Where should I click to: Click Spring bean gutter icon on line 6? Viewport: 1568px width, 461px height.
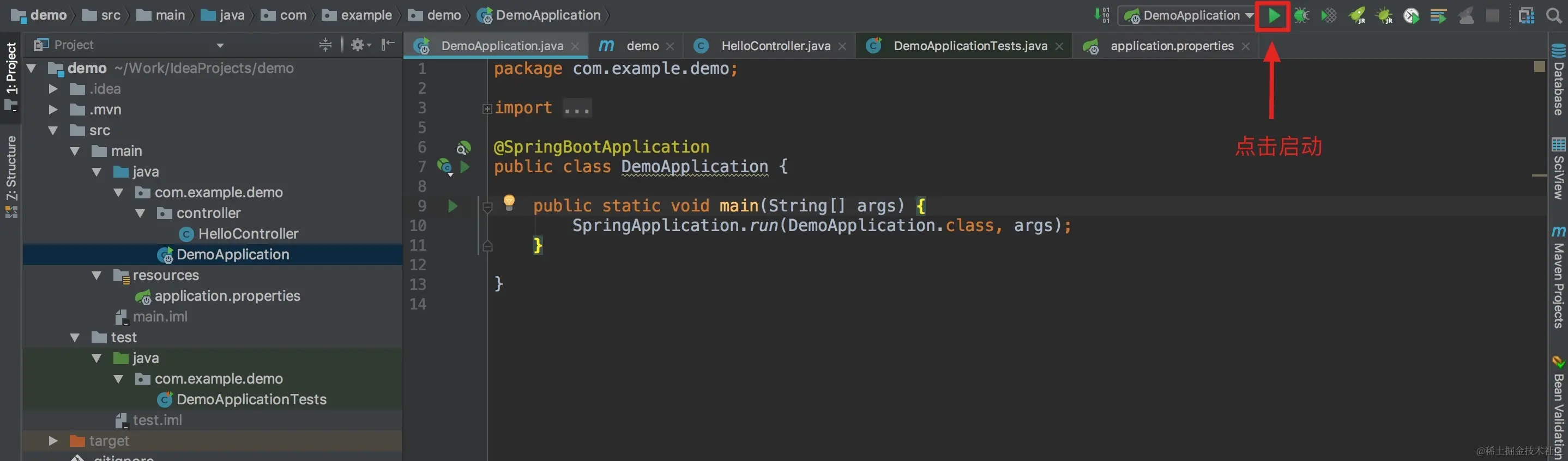coord(463,148)
